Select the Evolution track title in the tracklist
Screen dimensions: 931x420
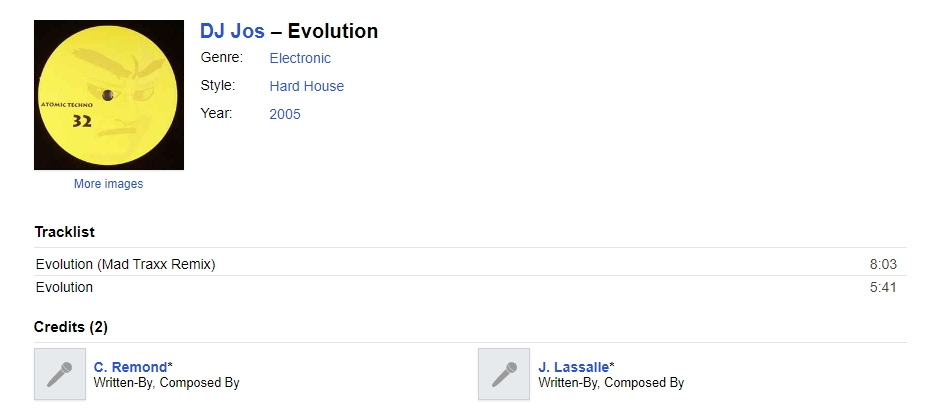64,288
